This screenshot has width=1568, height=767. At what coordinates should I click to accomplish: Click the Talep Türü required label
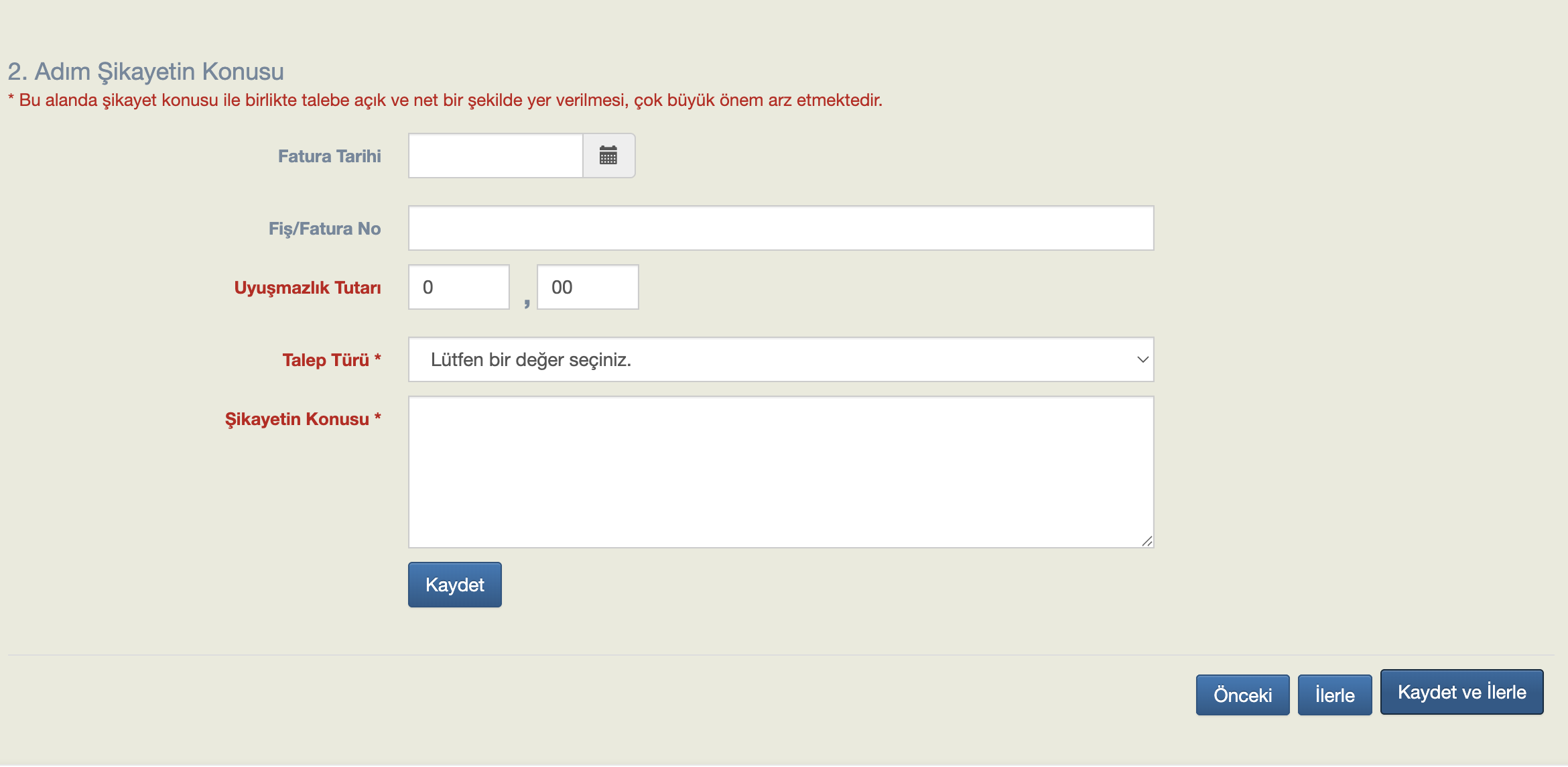point(331,360)
